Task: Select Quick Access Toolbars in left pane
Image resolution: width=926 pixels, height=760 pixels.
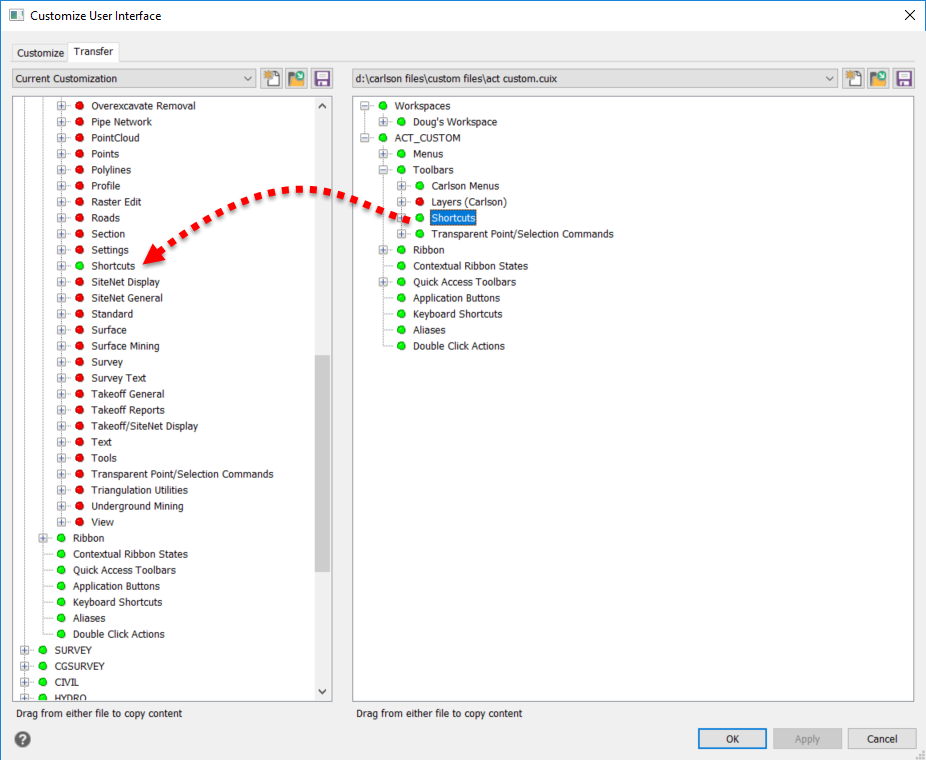Action: (x=124, y=570)
